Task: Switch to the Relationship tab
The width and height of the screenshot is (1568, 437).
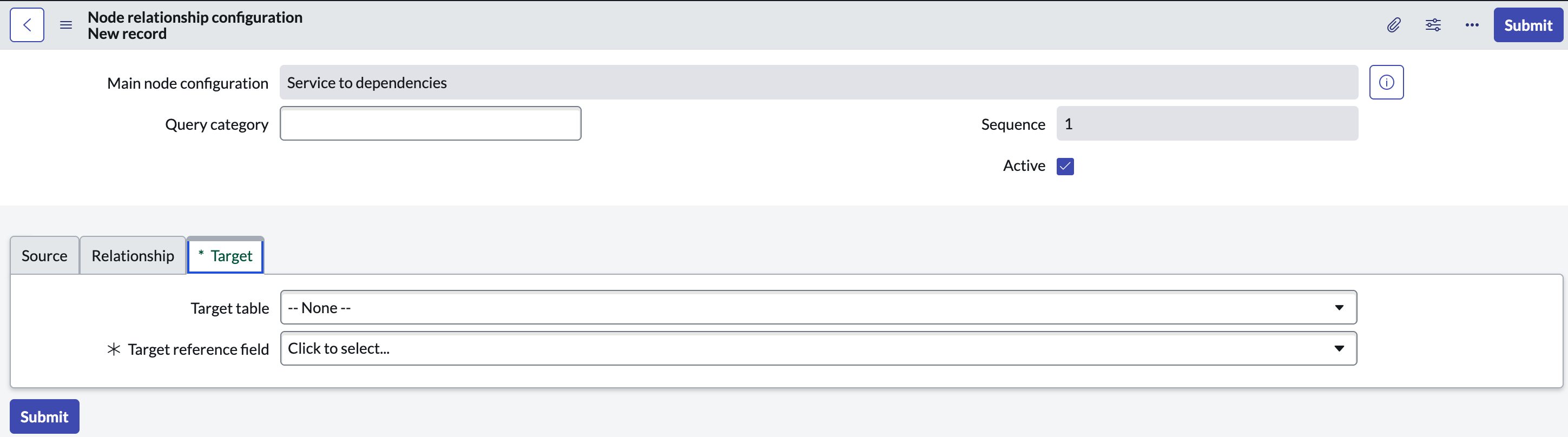Action: [x=133, y=256]
